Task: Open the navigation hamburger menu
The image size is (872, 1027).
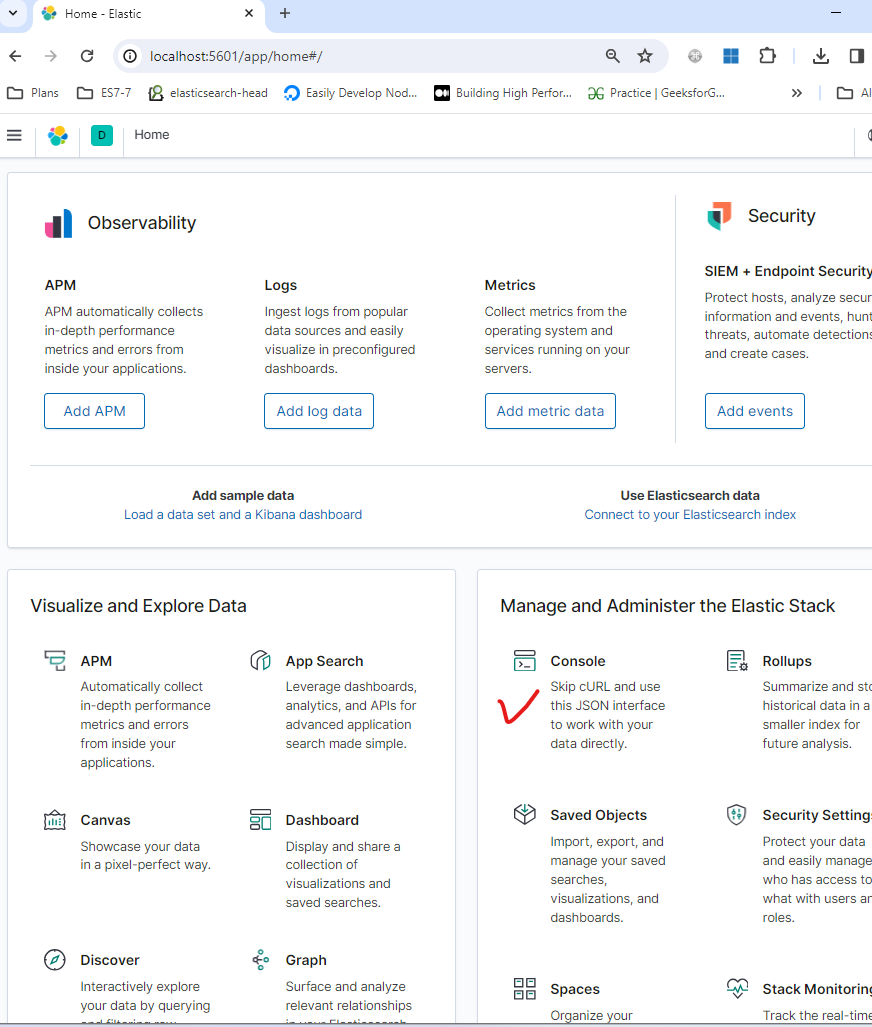Action: pyautogui.click(x=14, y=135)
